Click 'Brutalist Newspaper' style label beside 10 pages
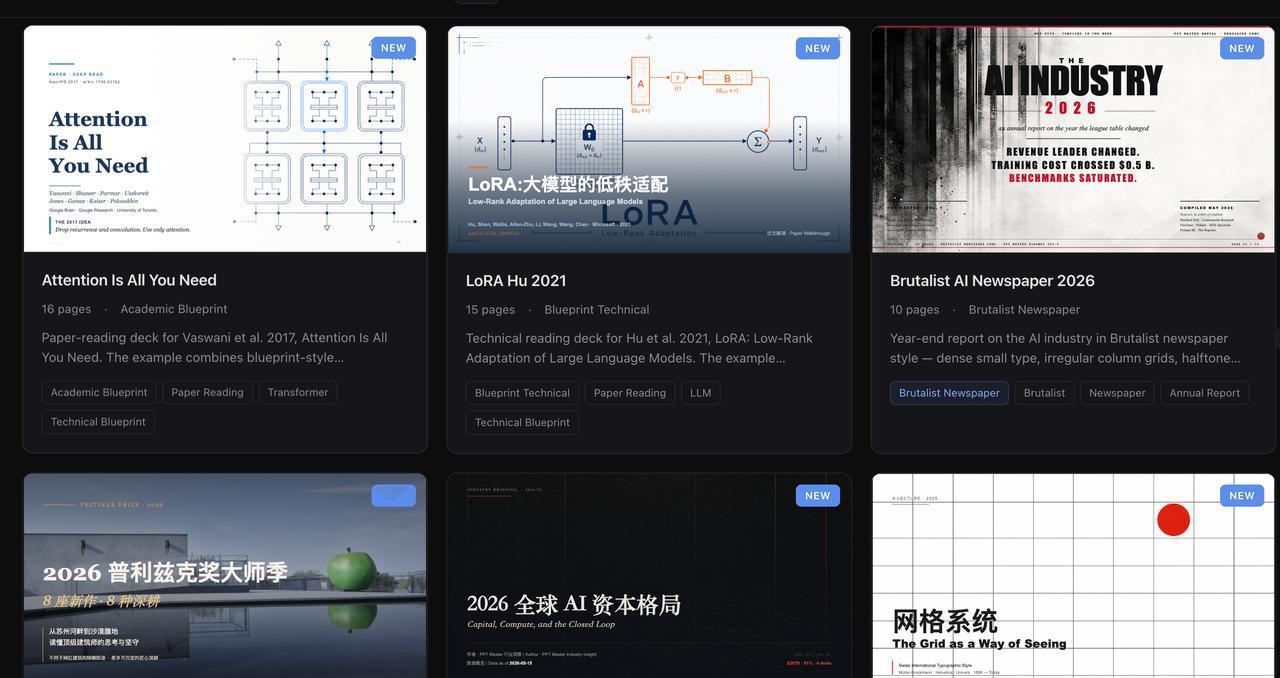This screenshot has width=1280, height=678. tap(1024, 309)
